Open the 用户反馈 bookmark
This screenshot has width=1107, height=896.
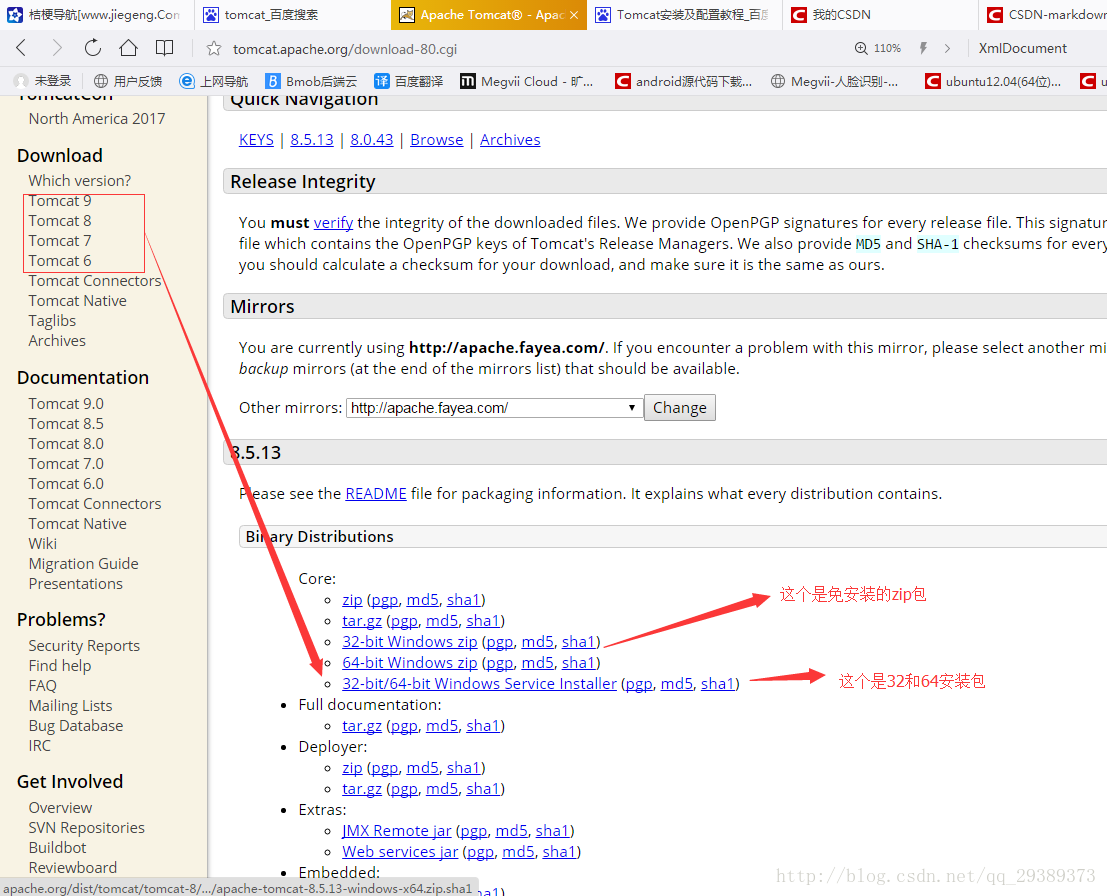[x=128, y=81]
